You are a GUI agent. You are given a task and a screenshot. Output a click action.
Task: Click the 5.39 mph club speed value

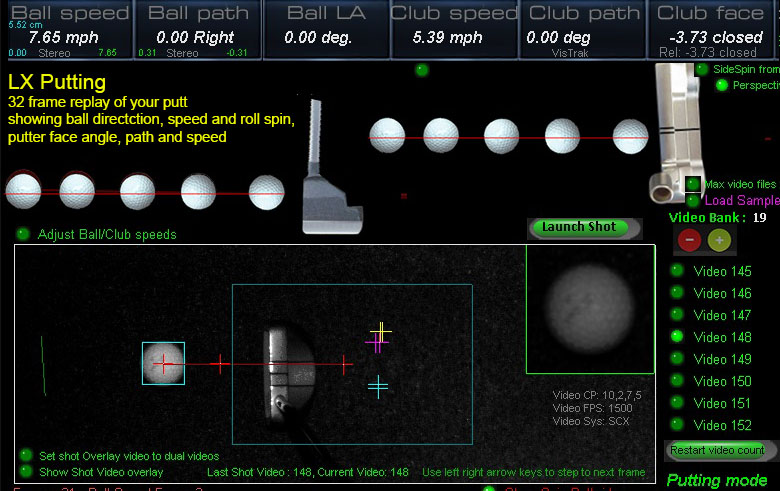(x=447, y=37)
